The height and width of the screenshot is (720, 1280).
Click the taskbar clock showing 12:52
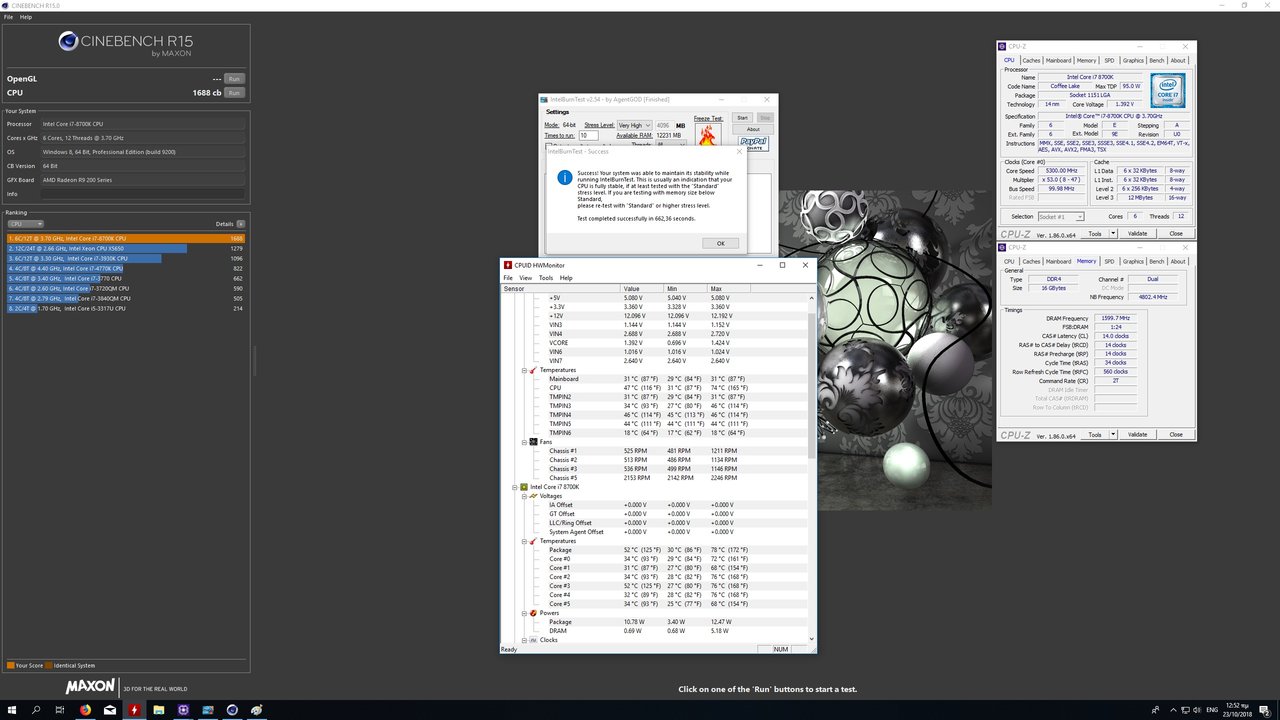click(1239, 710)
